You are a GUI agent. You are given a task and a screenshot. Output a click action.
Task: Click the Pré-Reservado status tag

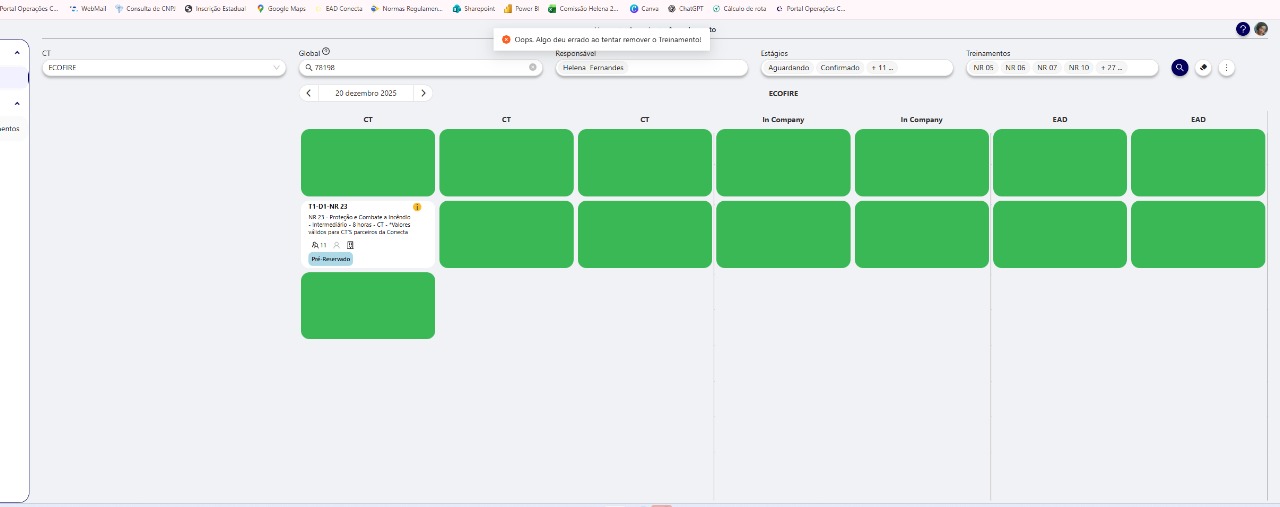click(x=331, y=259)
